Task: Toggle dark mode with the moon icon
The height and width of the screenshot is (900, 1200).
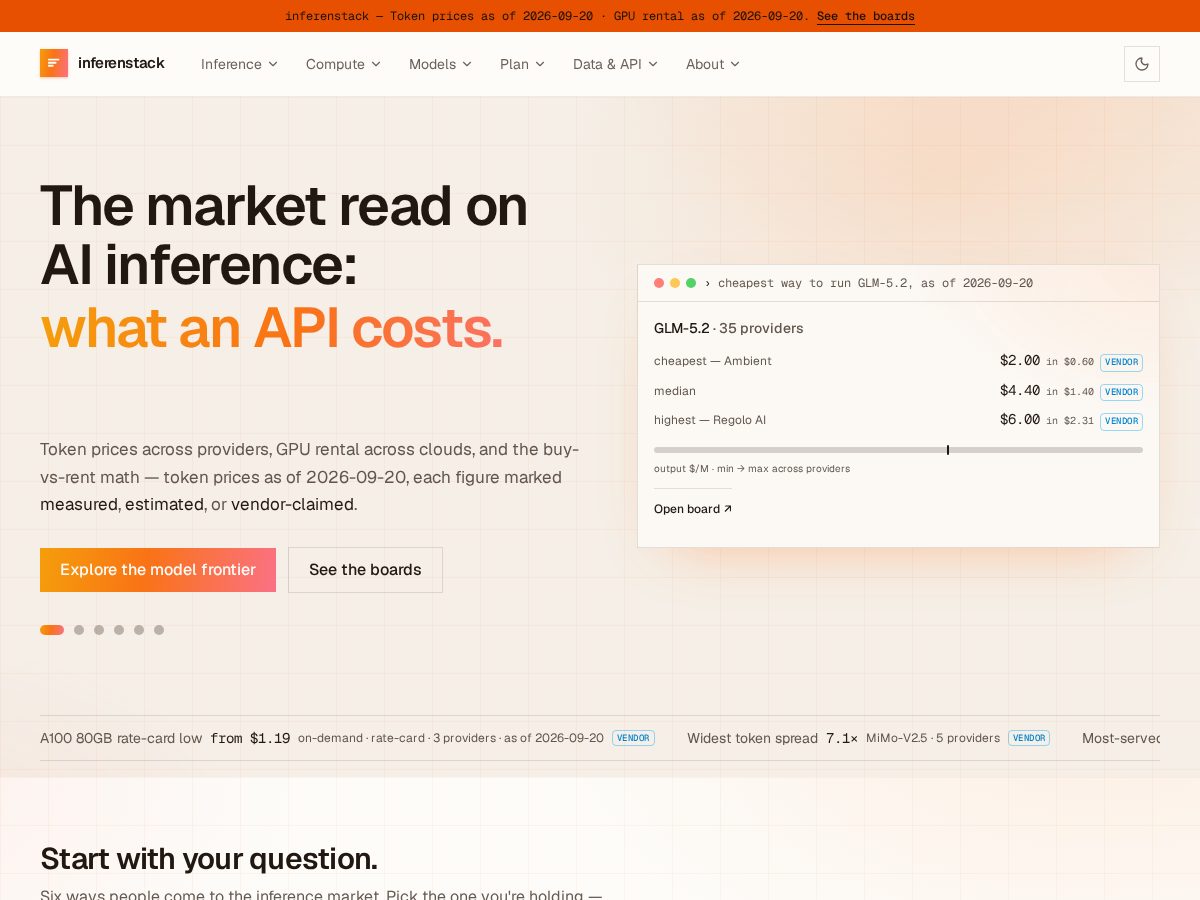Action: point(1142,64)
